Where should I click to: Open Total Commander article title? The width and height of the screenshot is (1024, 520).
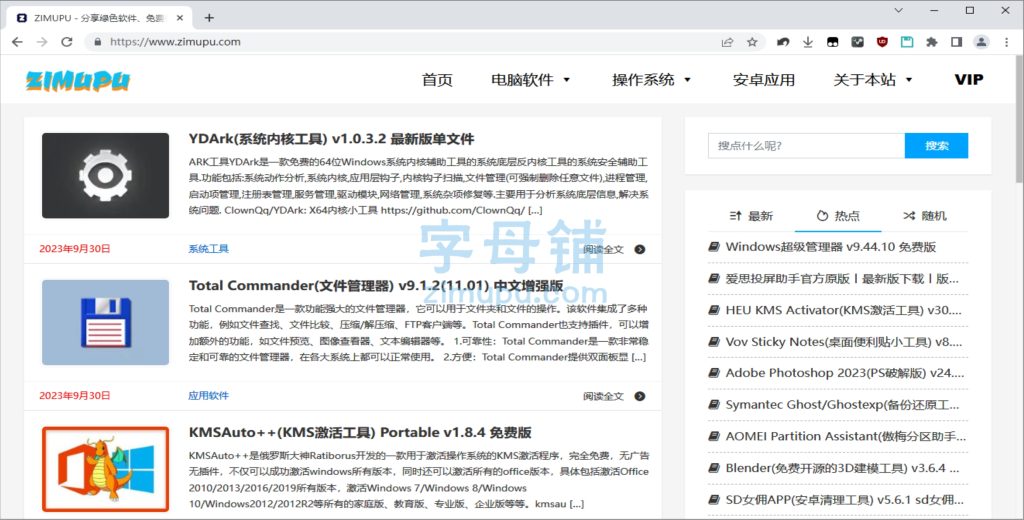(376, 285)
